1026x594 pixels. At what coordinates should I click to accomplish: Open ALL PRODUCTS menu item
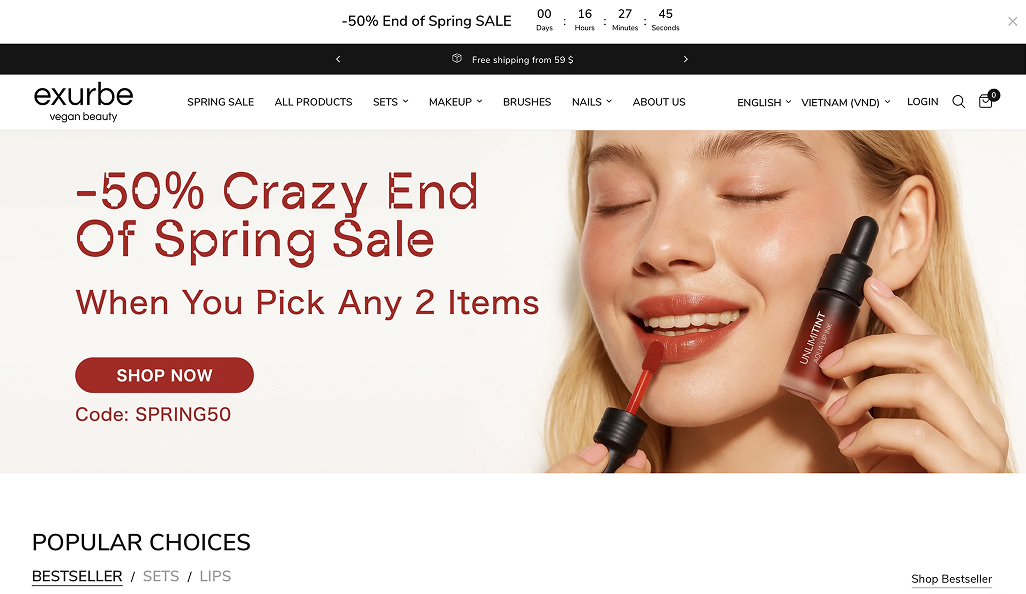coord(313,102)
